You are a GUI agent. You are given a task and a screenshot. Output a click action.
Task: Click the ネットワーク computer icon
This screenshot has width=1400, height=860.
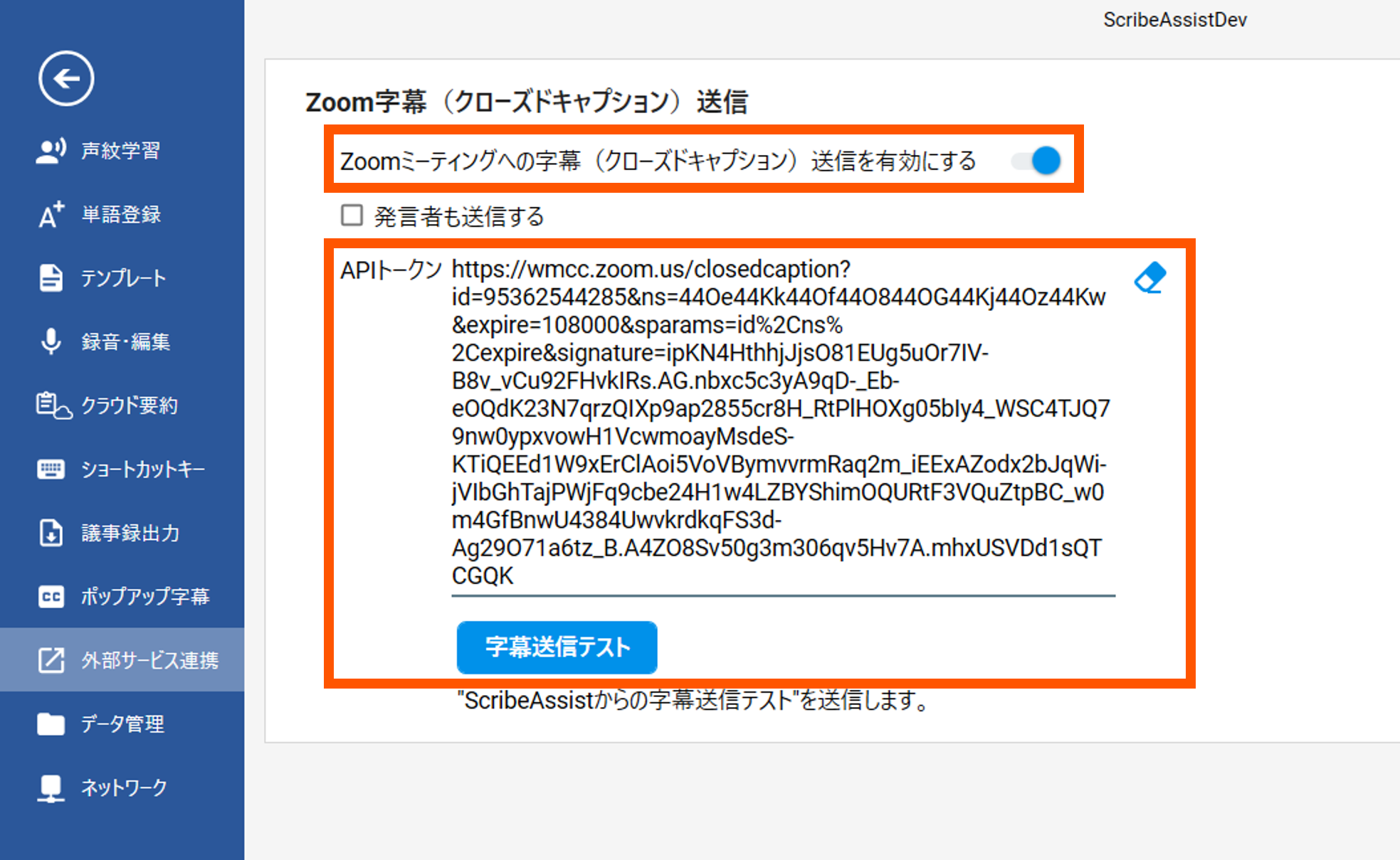(51, 787)
